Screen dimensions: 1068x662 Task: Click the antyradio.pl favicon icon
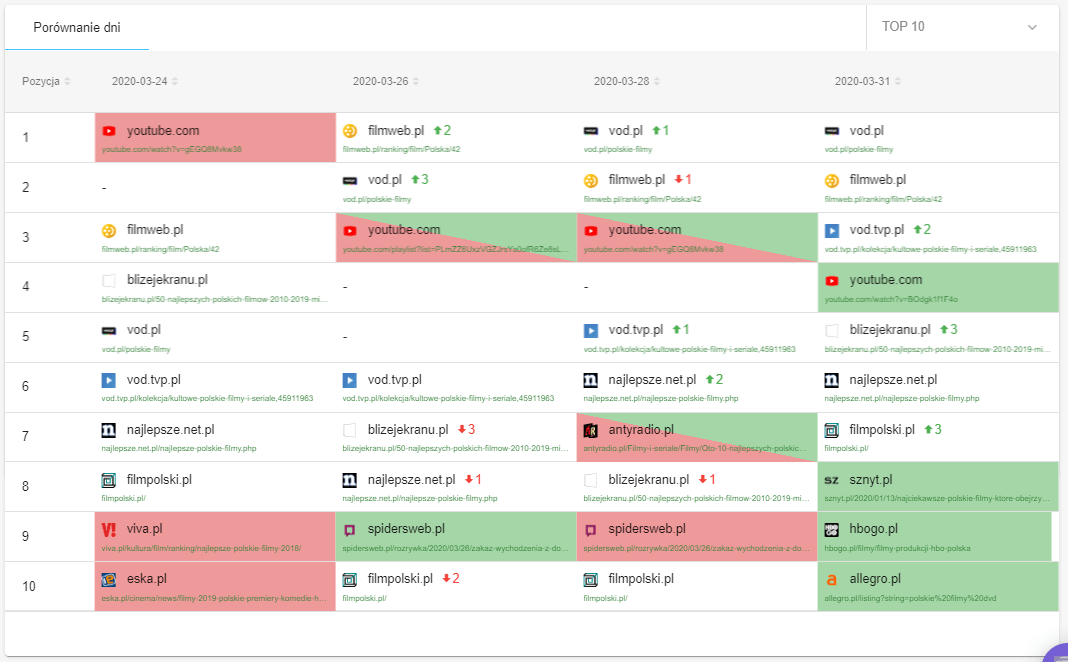[x=590, y=430]
